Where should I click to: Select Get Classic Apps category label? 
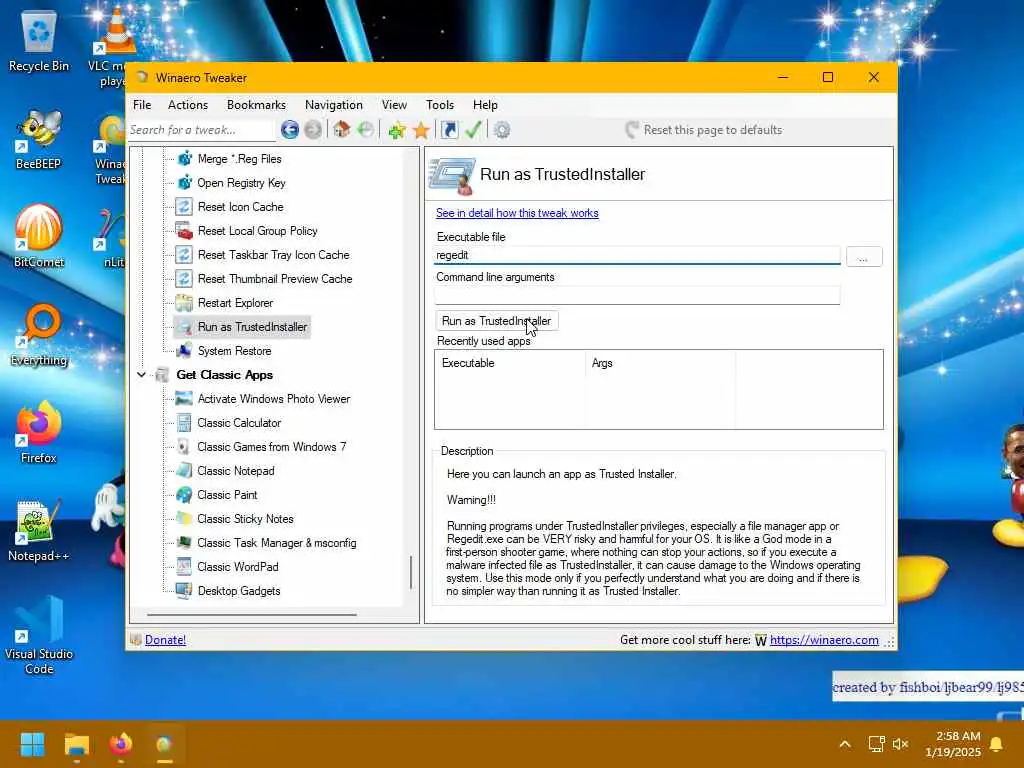point(224,375)
